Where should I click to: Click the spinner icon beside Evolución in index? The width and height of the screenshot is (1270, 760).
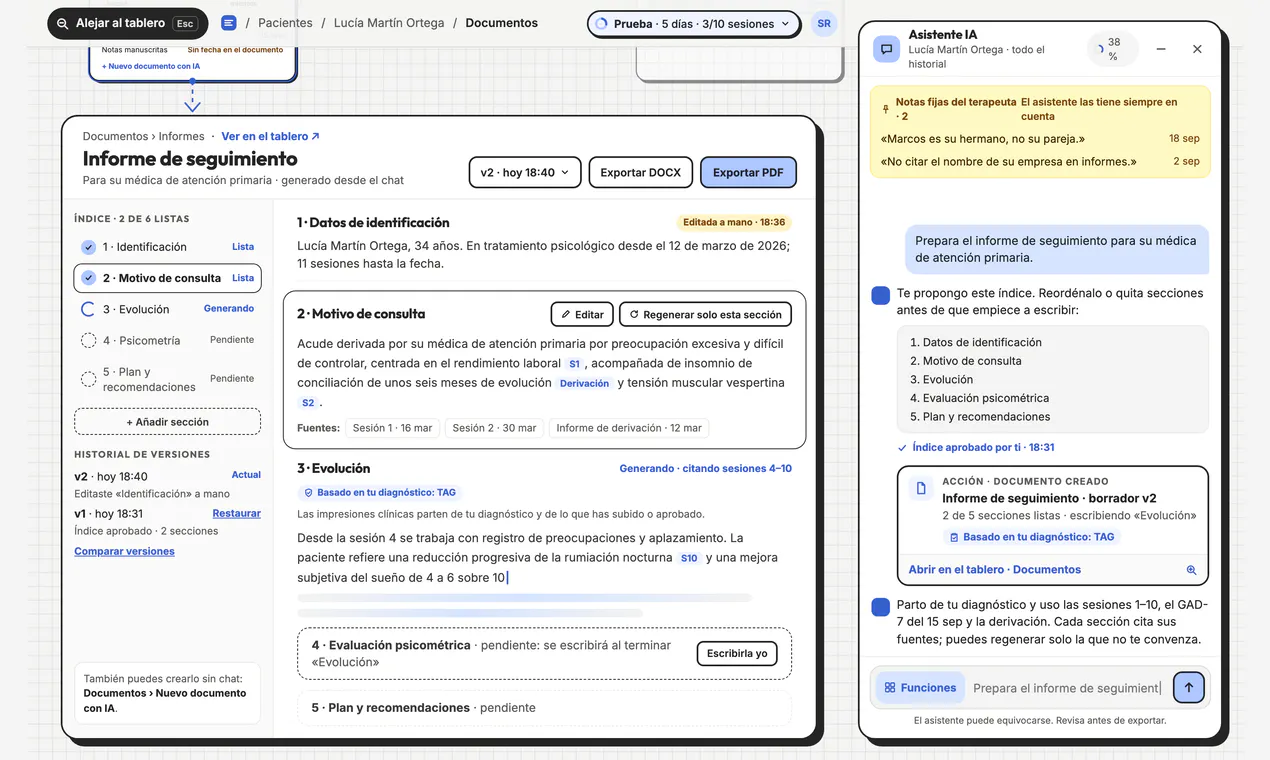tap(88, 309)
